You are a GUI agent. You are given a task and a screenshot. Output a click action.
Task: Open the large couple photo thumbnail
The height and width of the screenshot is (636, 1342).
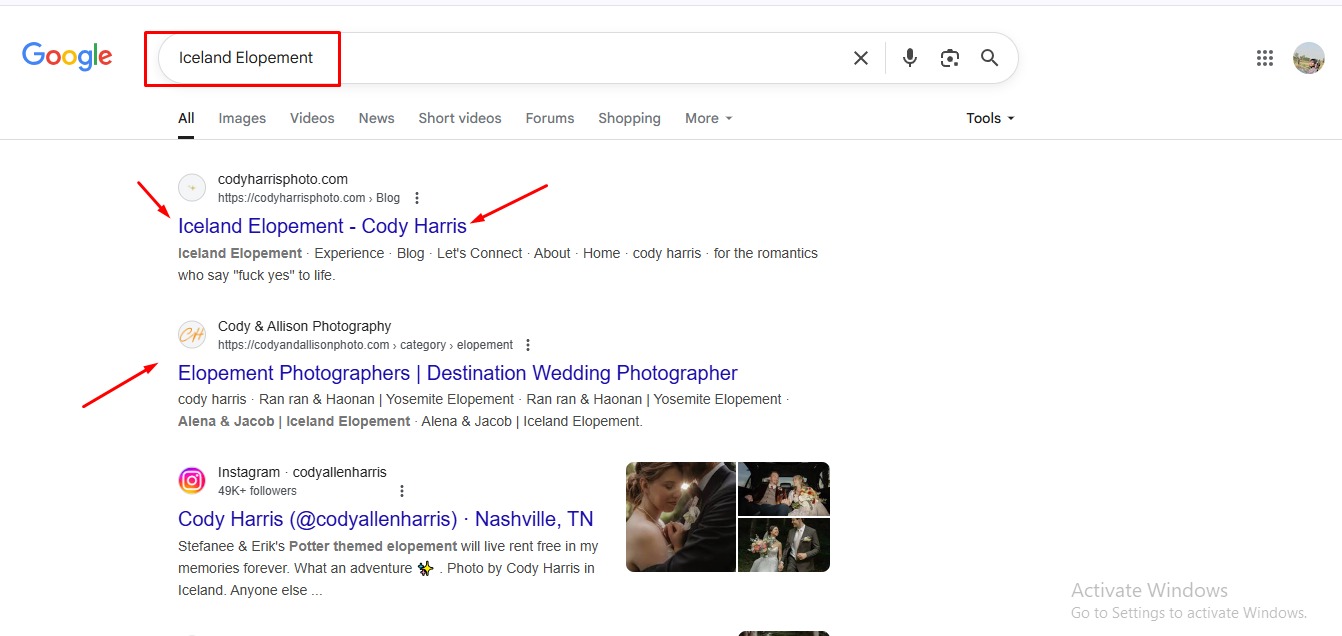(x=681, y=517)
